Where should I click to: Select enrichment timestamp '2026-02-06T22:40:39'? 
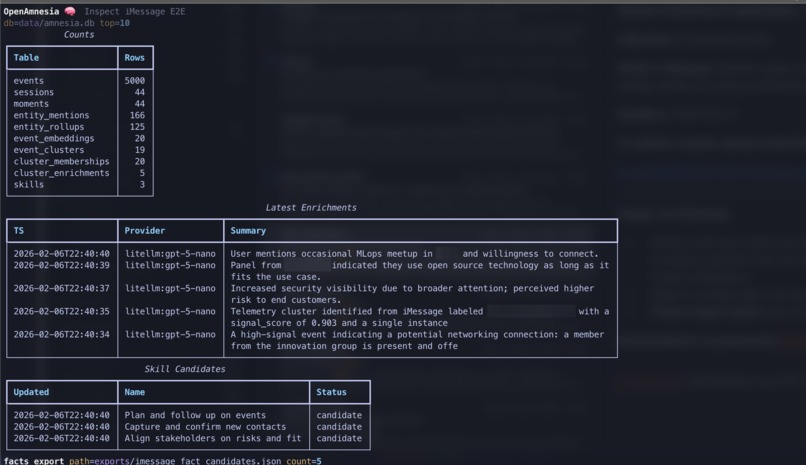(x=62, y=265)
